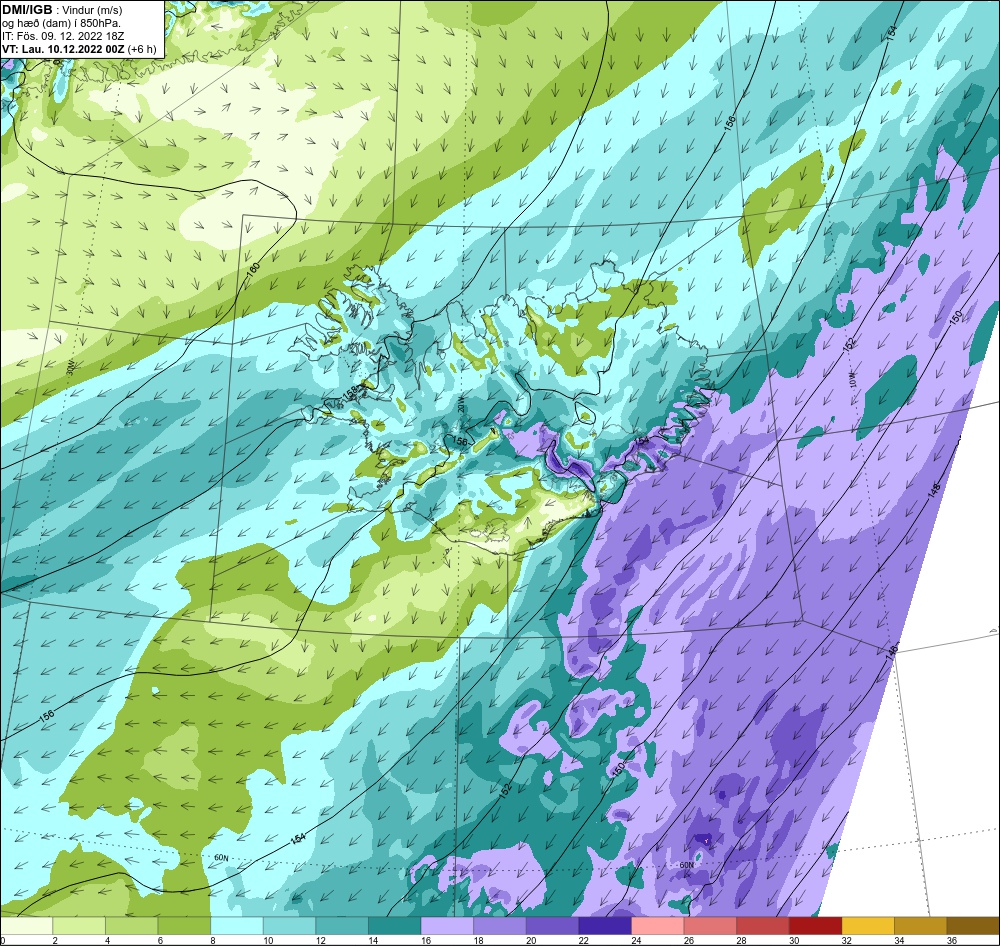Click the '30W' longitude label
Viewport: 1000px width, 946px height.
(71, 366)
